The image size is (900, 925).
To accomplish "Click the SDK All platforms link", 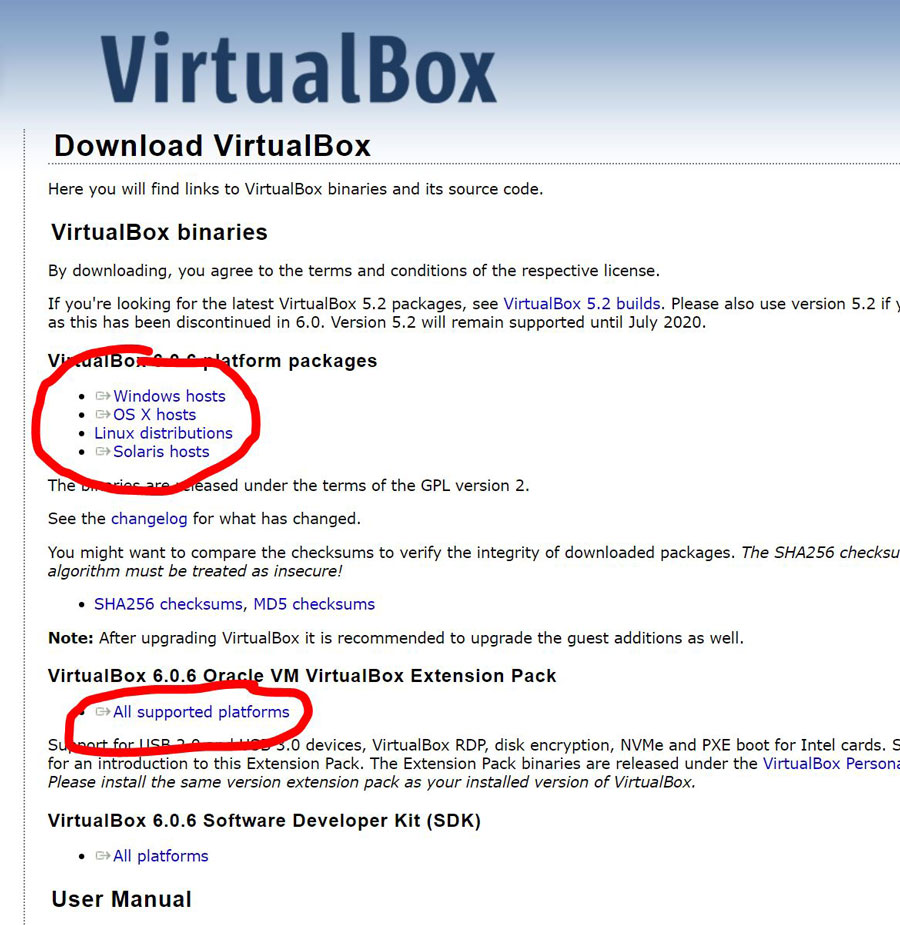I will pyautogui.click(x=160, y=857).
